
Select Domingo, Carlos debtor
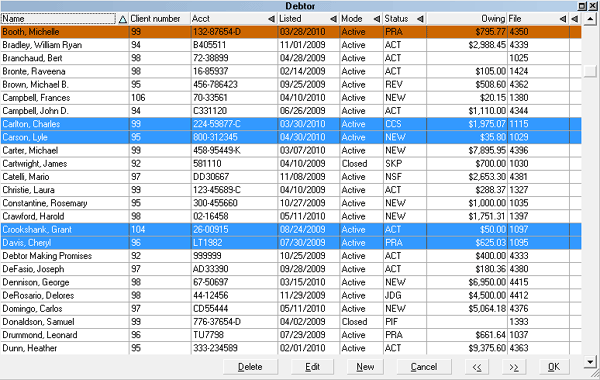click(291, 309)
